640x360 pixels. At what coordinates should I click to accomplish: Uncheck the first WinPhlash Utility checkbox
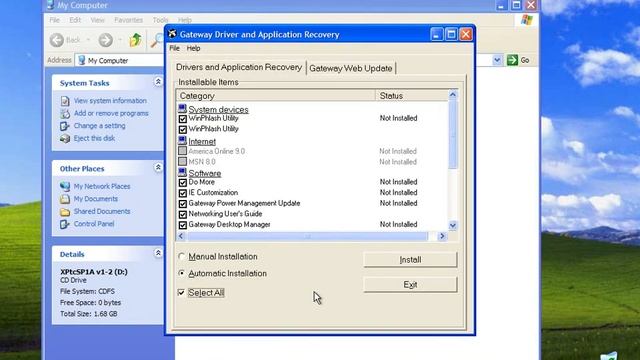[x=182, y=119]
